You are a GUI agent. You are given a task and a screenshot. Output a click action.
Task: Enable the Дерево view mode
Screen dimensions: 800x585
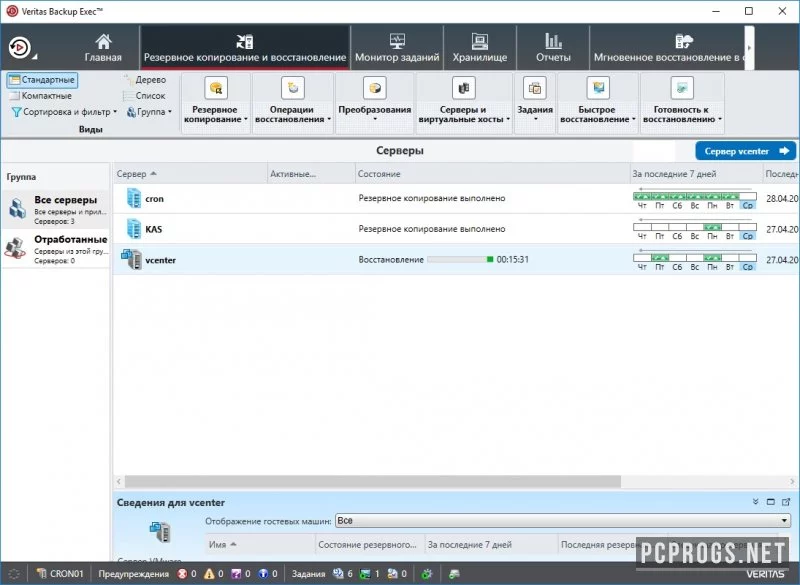pos(144,80)
